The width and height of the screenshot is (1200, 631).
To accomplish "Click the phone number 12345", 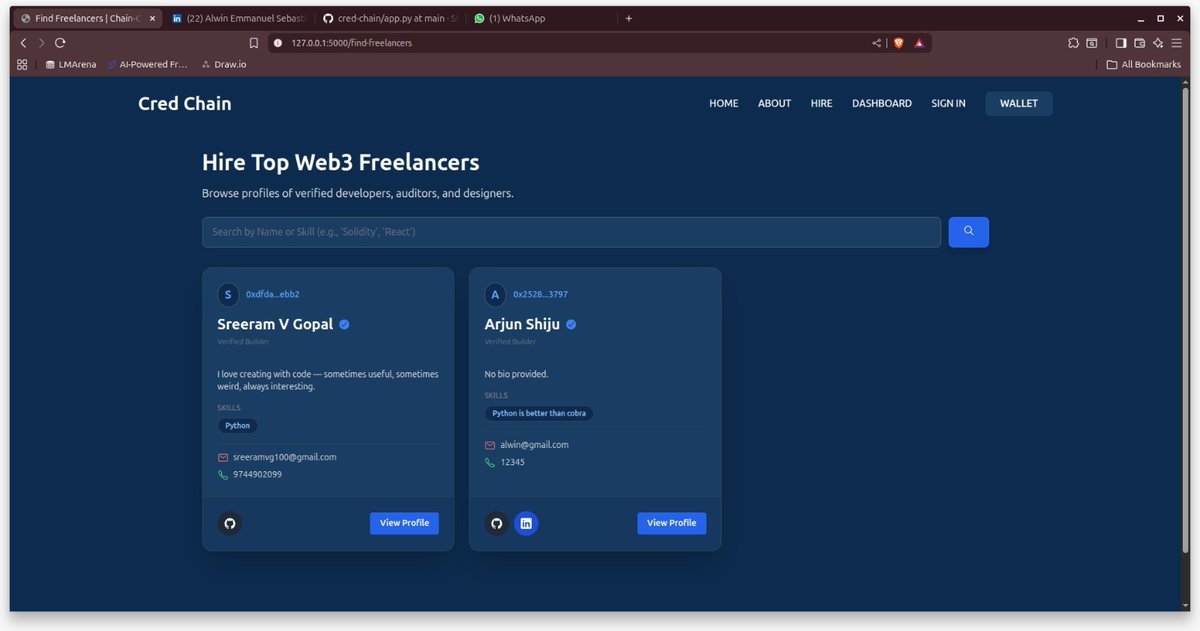I will (x=513, y=463).
